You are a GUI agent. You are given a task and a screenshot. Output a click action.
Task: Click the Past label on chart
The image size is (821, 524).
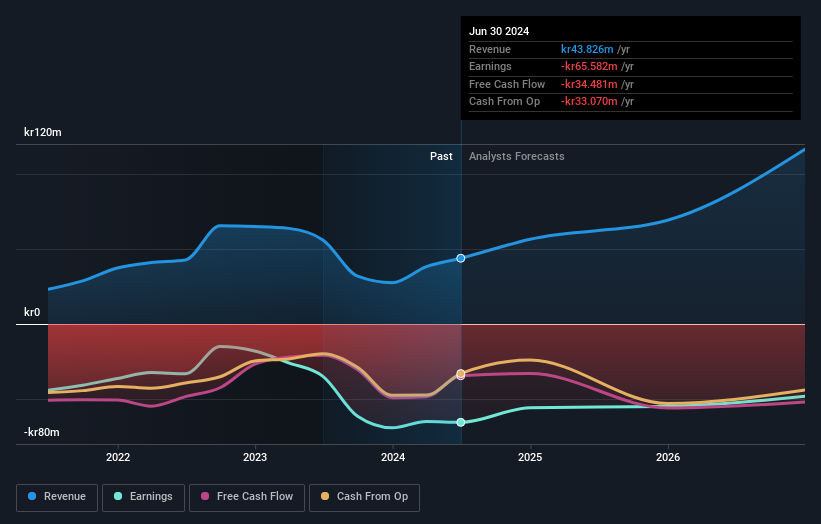(441, 157)
